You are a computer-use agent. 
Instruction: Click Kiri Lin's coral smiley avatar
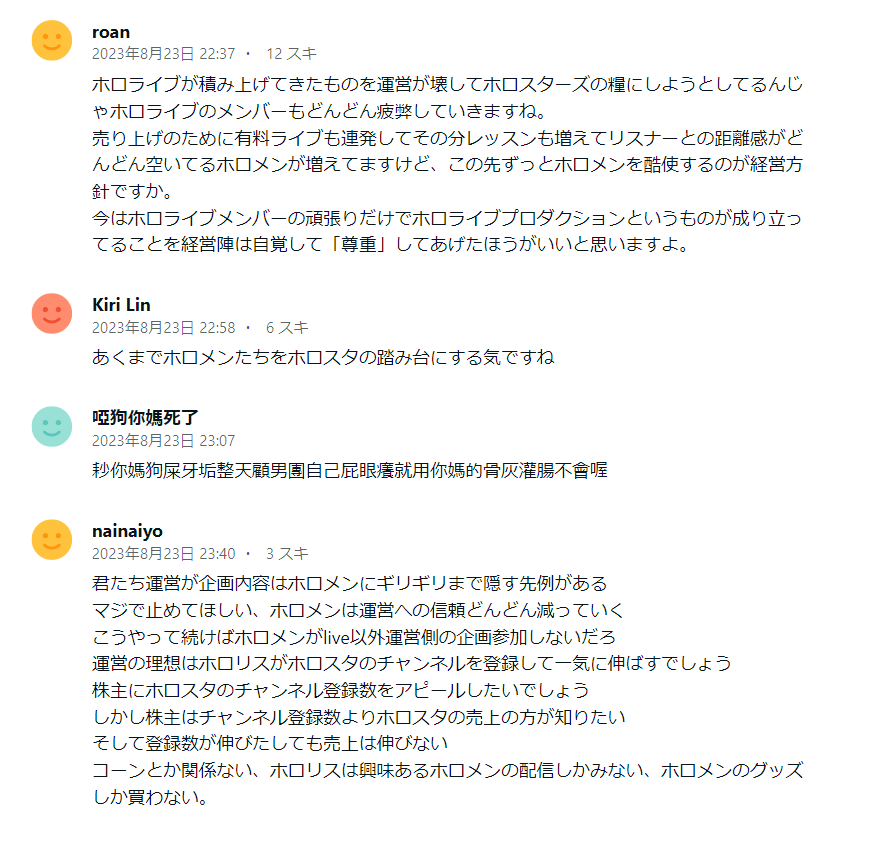[x=52, y=313]
